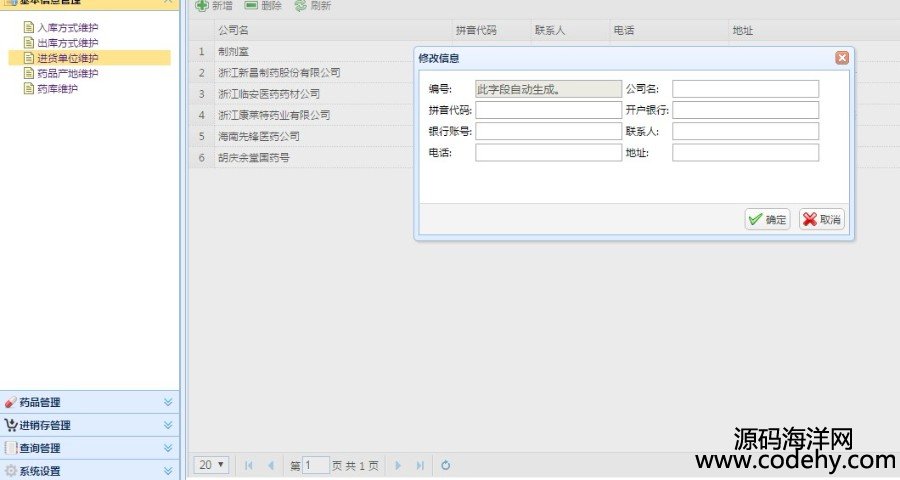
Task: Select the row 海南先锋医药公司 in the table
Action: 259,136
